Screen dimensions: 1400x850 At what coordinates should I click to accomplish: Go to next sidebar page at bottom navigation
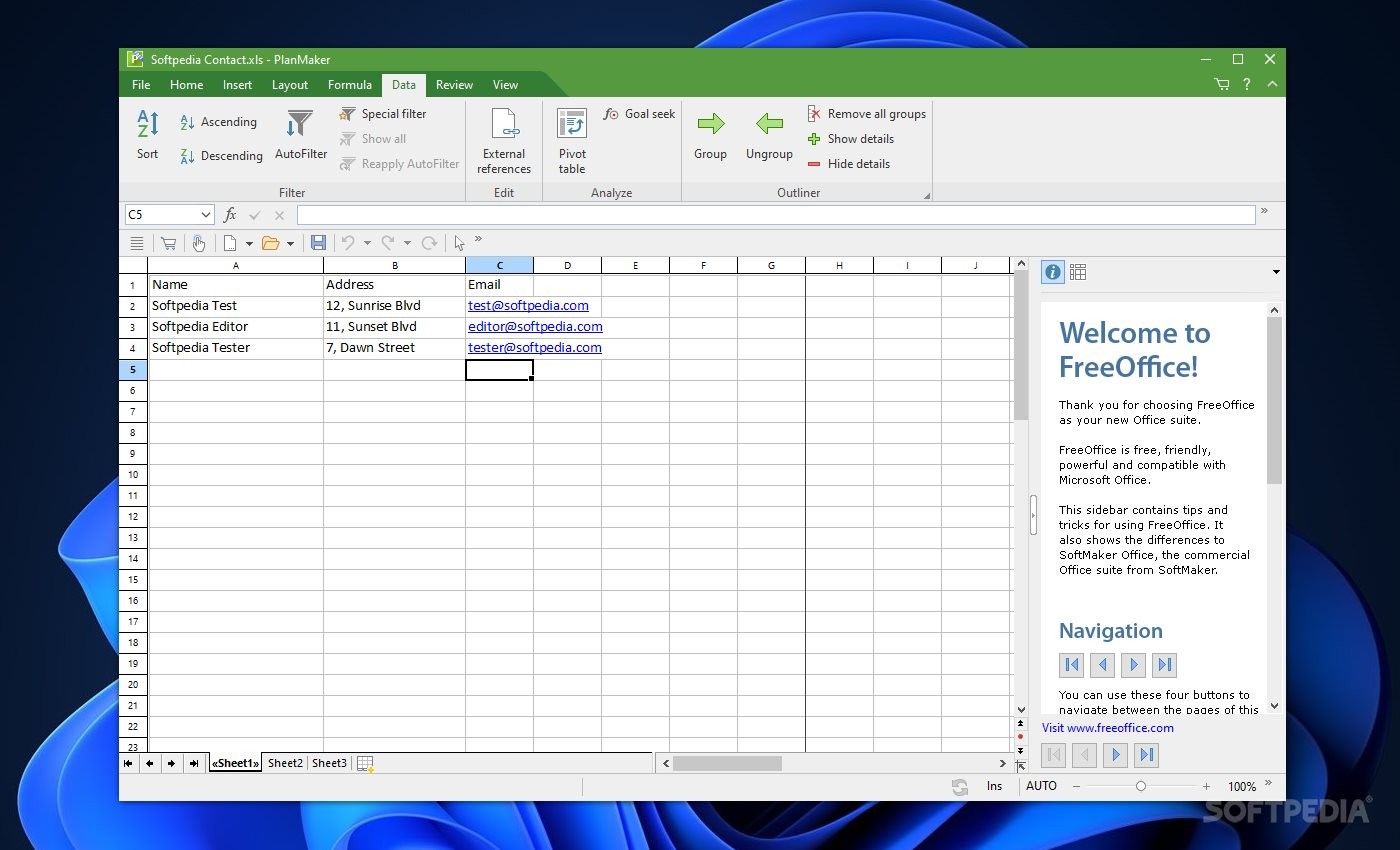pos(1117,755)
